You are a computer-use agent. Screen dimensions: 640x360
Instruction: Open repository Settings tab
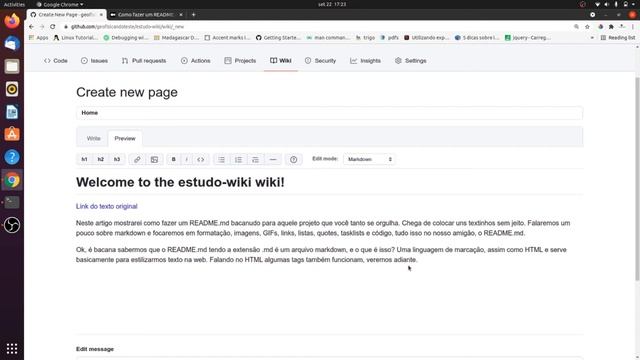click(411, 60)
